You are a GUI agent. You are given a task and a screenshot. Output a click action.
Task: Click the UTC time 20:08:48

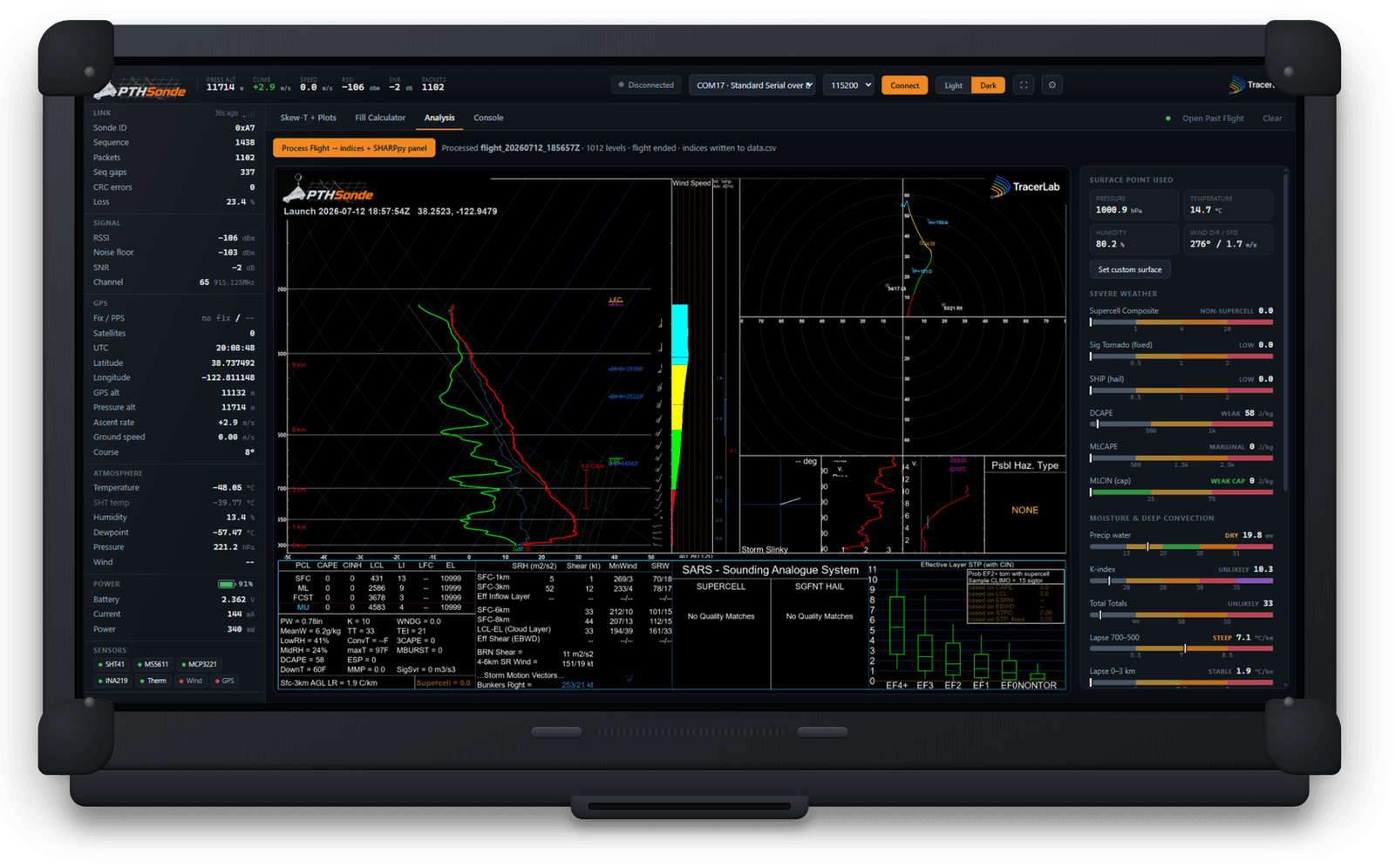[235, 348]
